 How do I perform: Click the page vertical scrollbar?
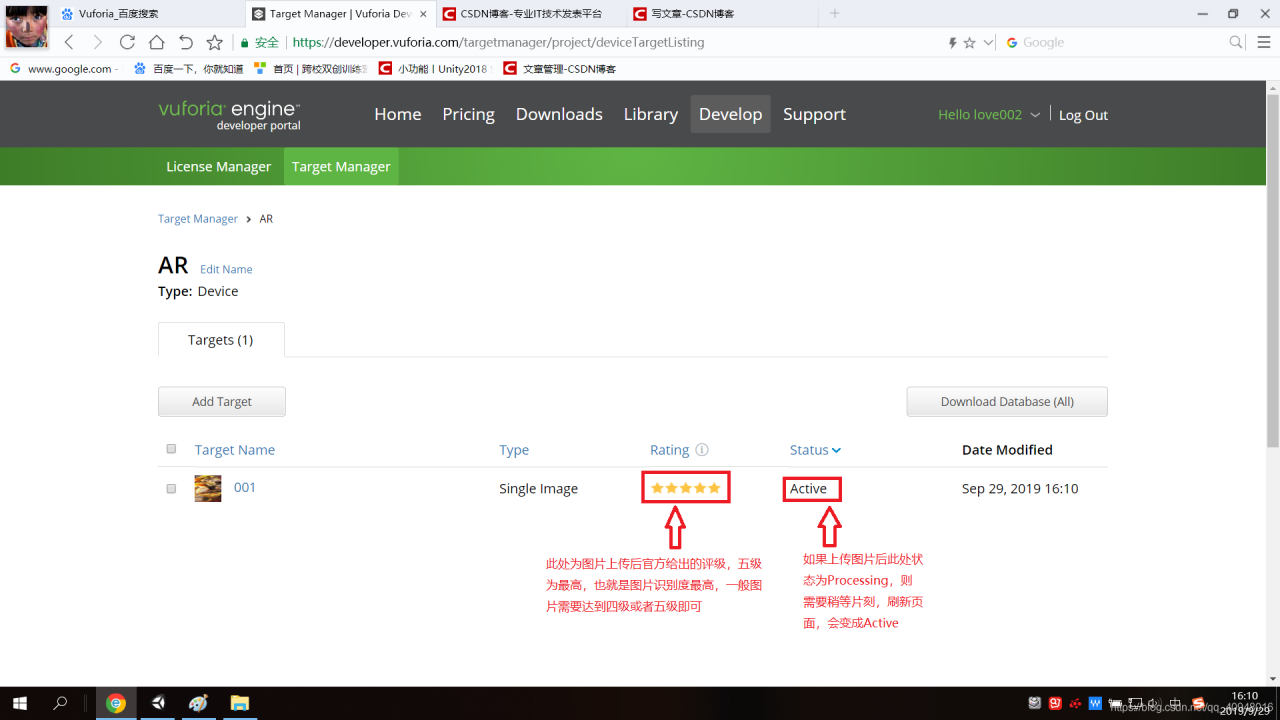[1273, 270]
